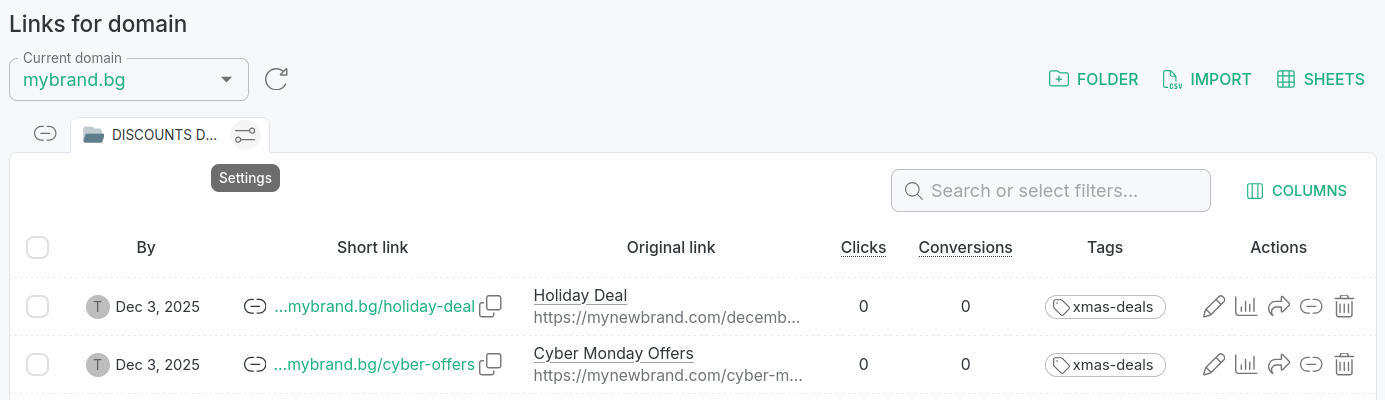Open the Discounts folder settings icon
Image resolution: width=1385 pixels, height=400 pixels.
tap(245, 134)
